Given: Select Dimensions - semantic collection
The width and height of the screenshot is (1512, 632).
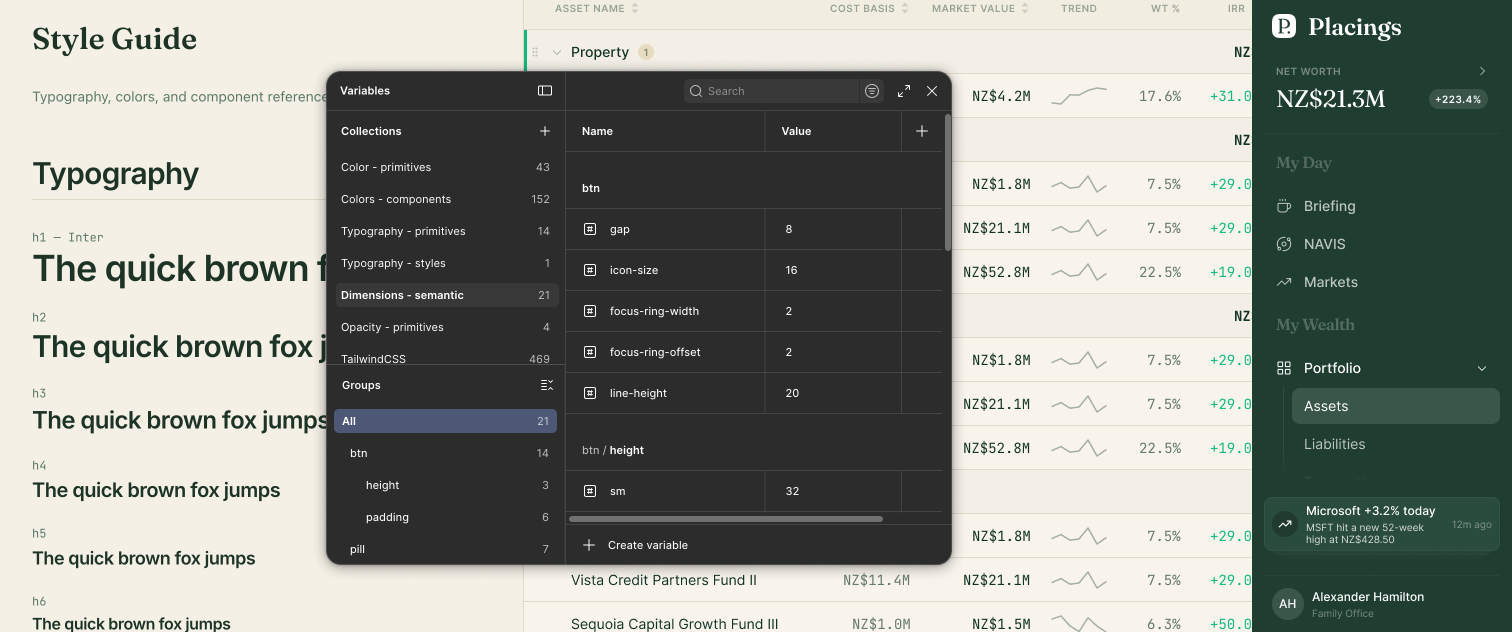Looking at the screenshot, I should point(446,295).
